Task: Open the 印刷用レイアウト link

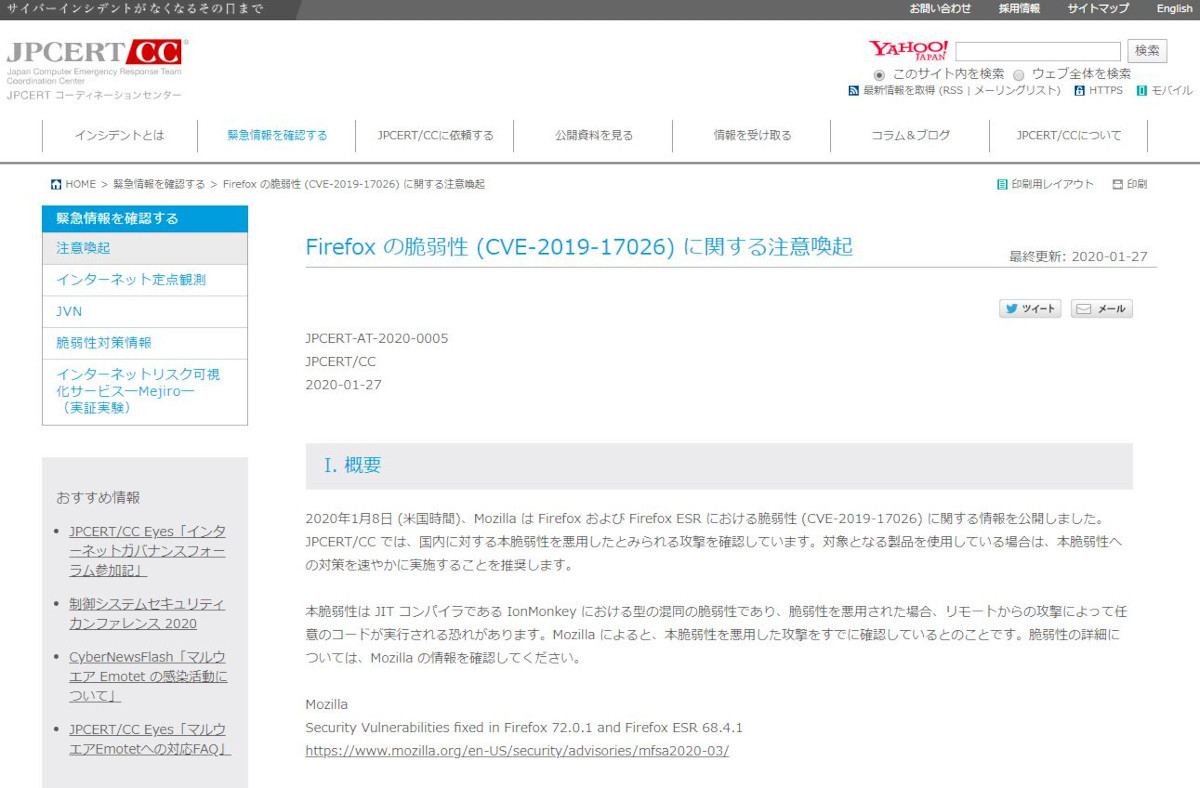Action: (1053, 184)
